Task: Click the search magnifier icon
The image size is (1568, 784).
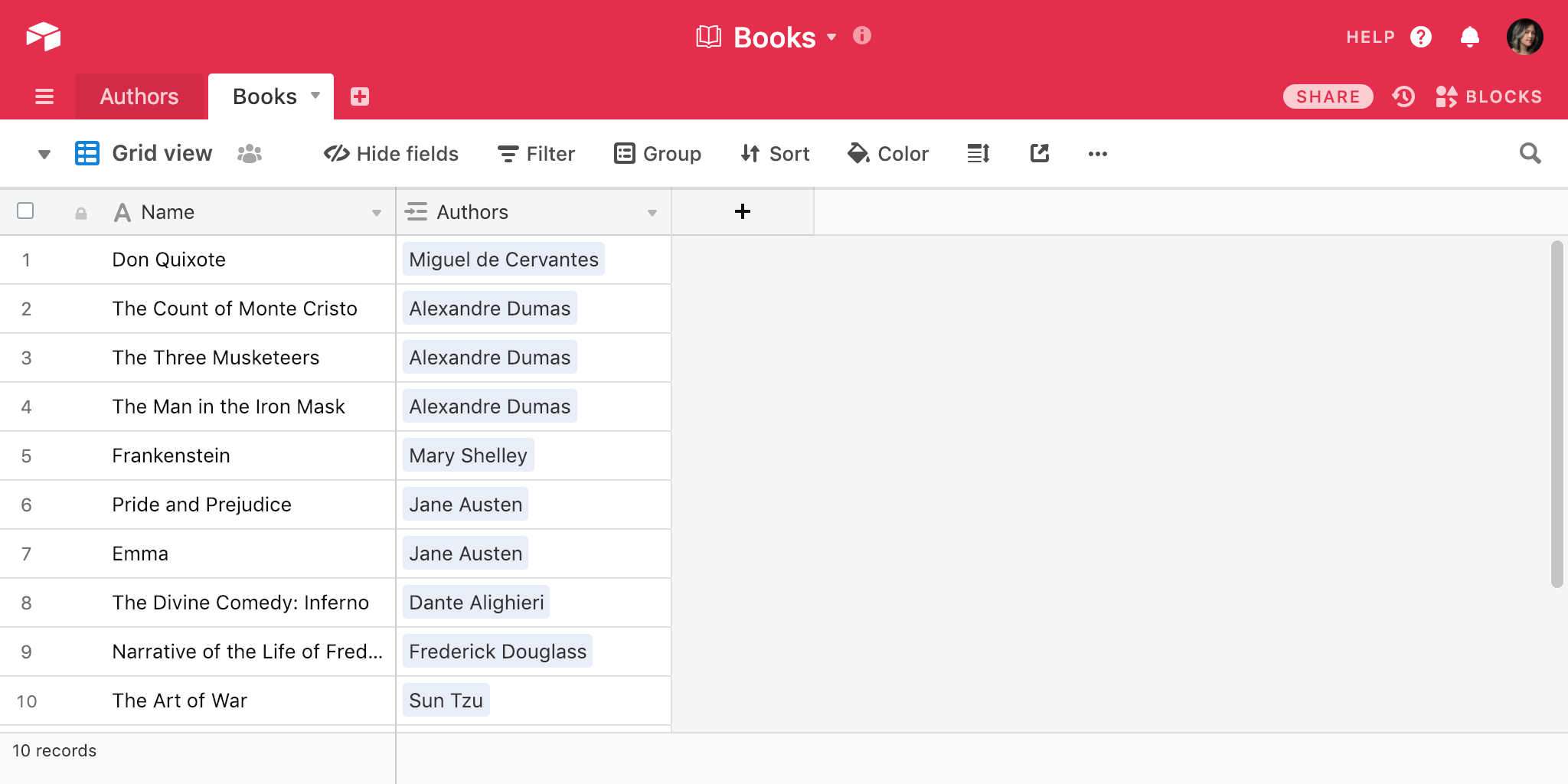Action: (1530, 153)
